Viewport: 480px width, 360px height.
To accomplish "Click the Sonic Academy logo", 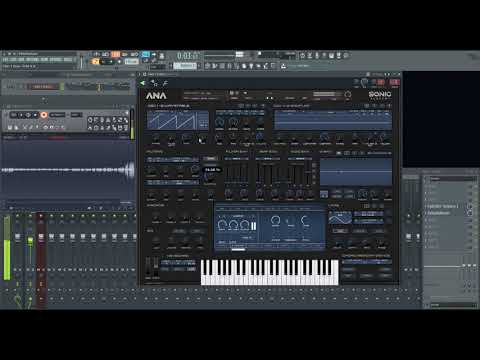I will pos(380,95).
